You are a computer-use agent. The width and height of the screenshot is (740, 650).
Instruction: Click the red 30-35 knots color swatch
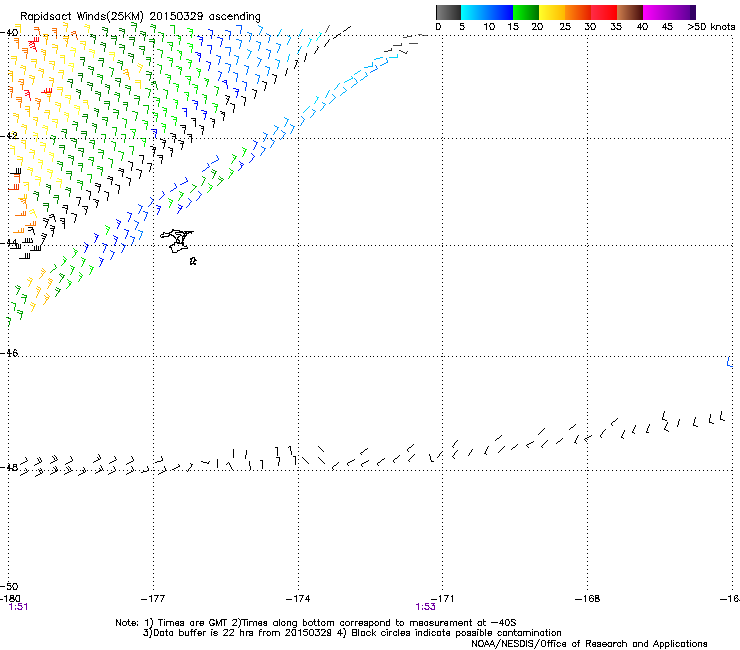pyautogui.click(x=604, y=12)
